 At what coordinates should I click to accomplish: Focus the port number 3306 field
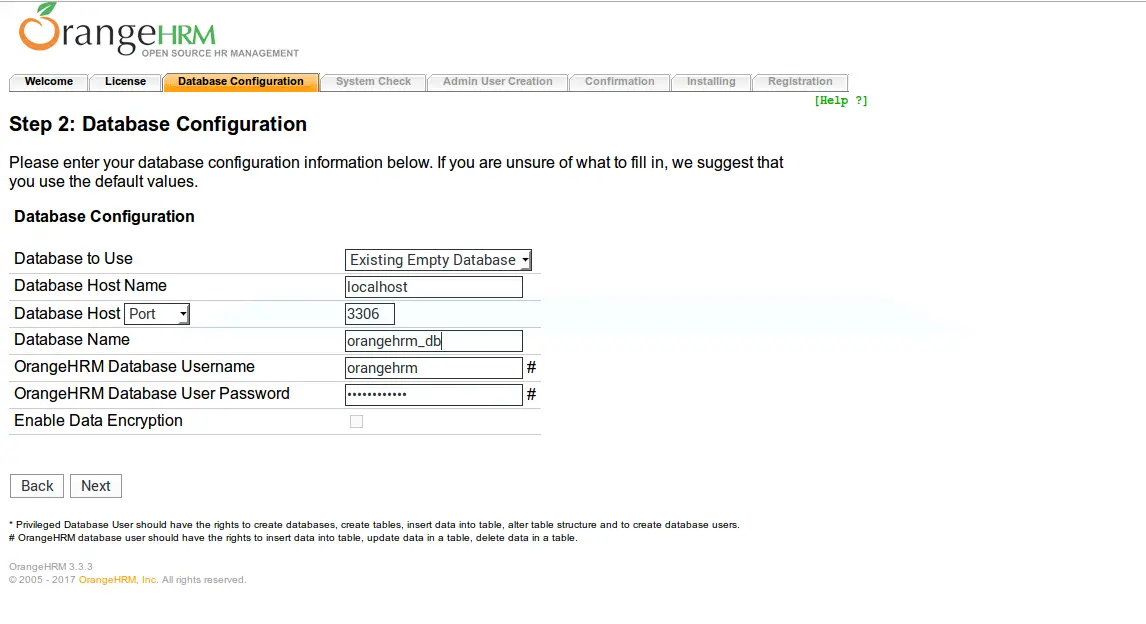pos(369,314)
